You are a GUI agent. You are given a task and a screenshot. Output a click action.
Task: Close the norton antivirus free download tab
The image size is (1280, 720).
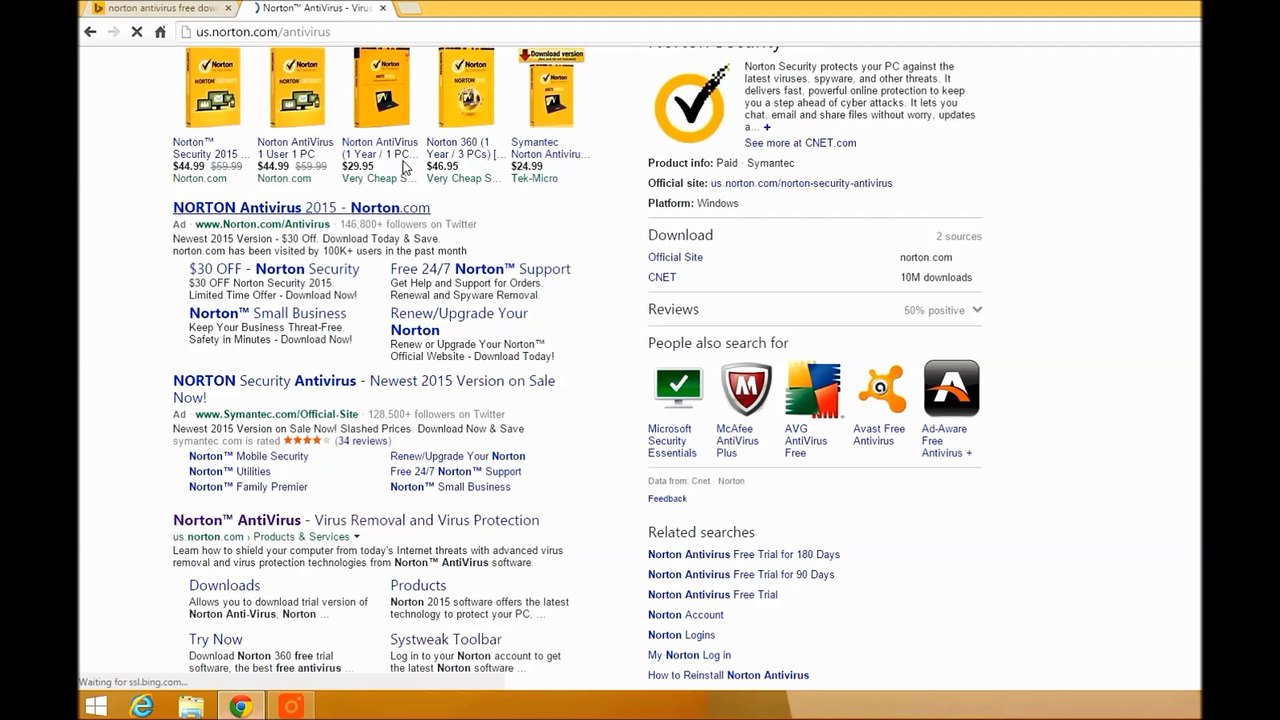coord(228,8)
